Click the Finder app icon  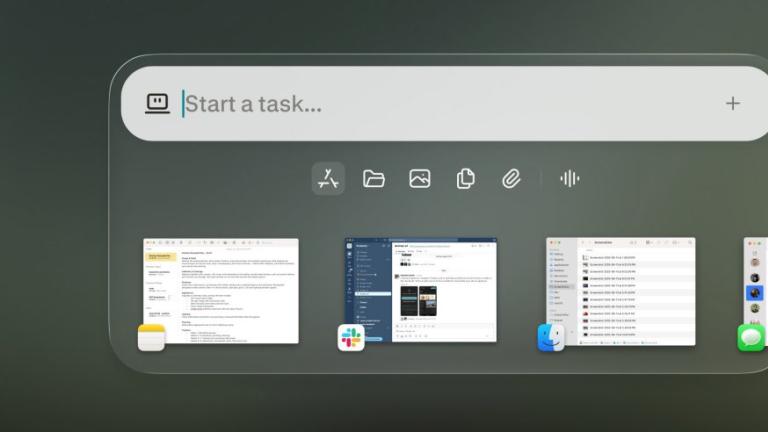[551, 337]
